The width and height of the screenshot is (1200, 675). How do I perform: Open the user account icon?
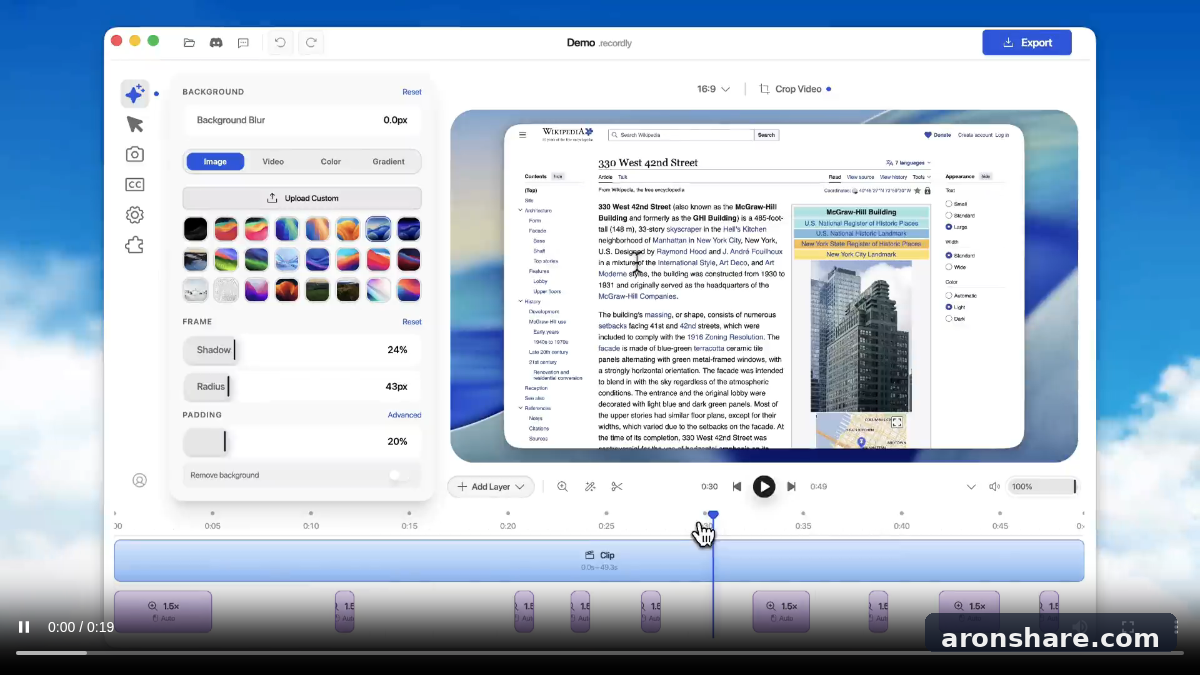(140, 480)
